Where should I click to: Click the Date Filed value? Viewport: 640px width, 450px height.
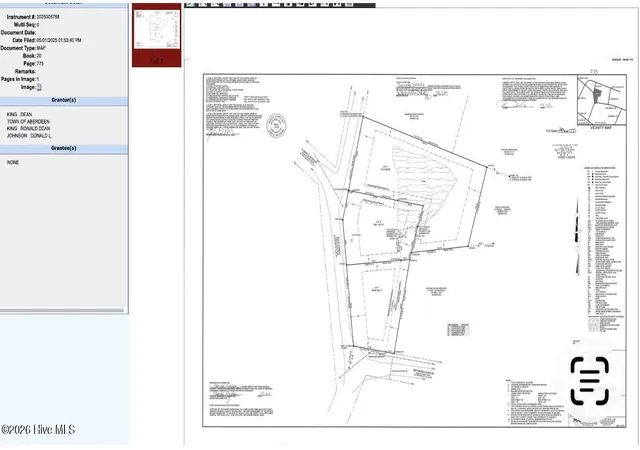point(59,40)
